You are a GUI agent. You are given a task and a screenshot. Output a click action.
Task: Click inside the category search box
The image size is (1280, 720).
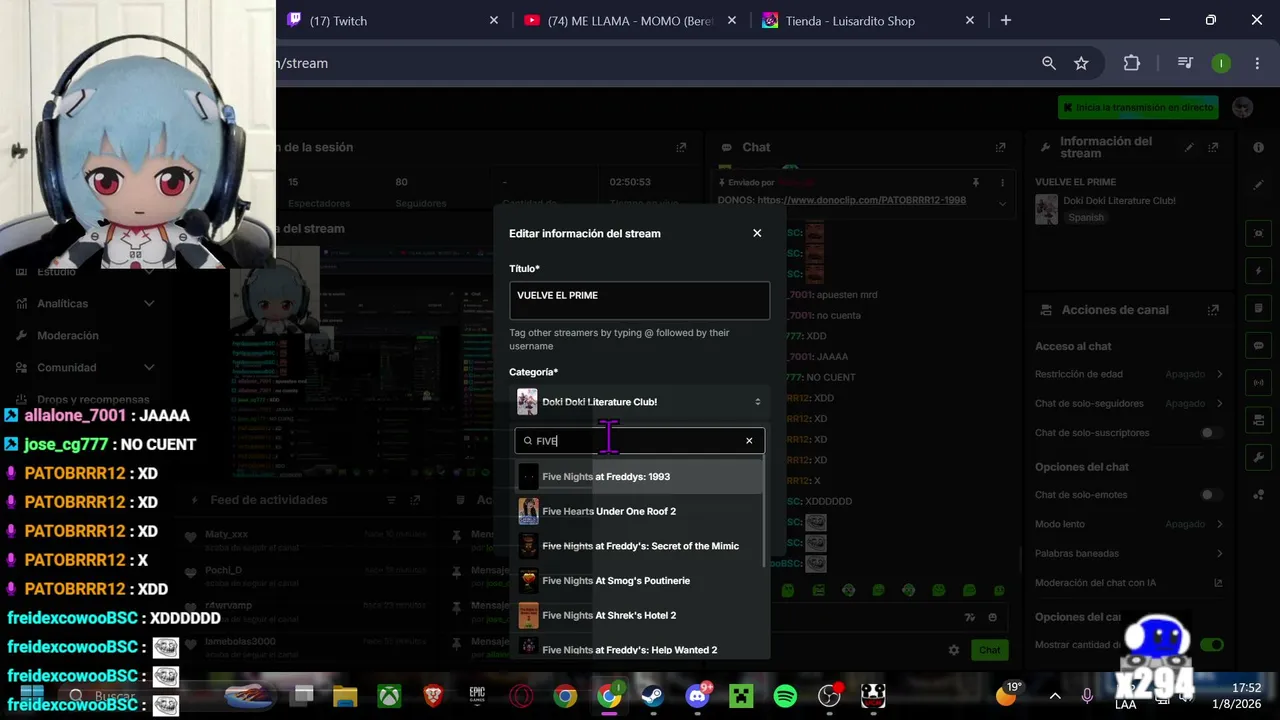639,441
